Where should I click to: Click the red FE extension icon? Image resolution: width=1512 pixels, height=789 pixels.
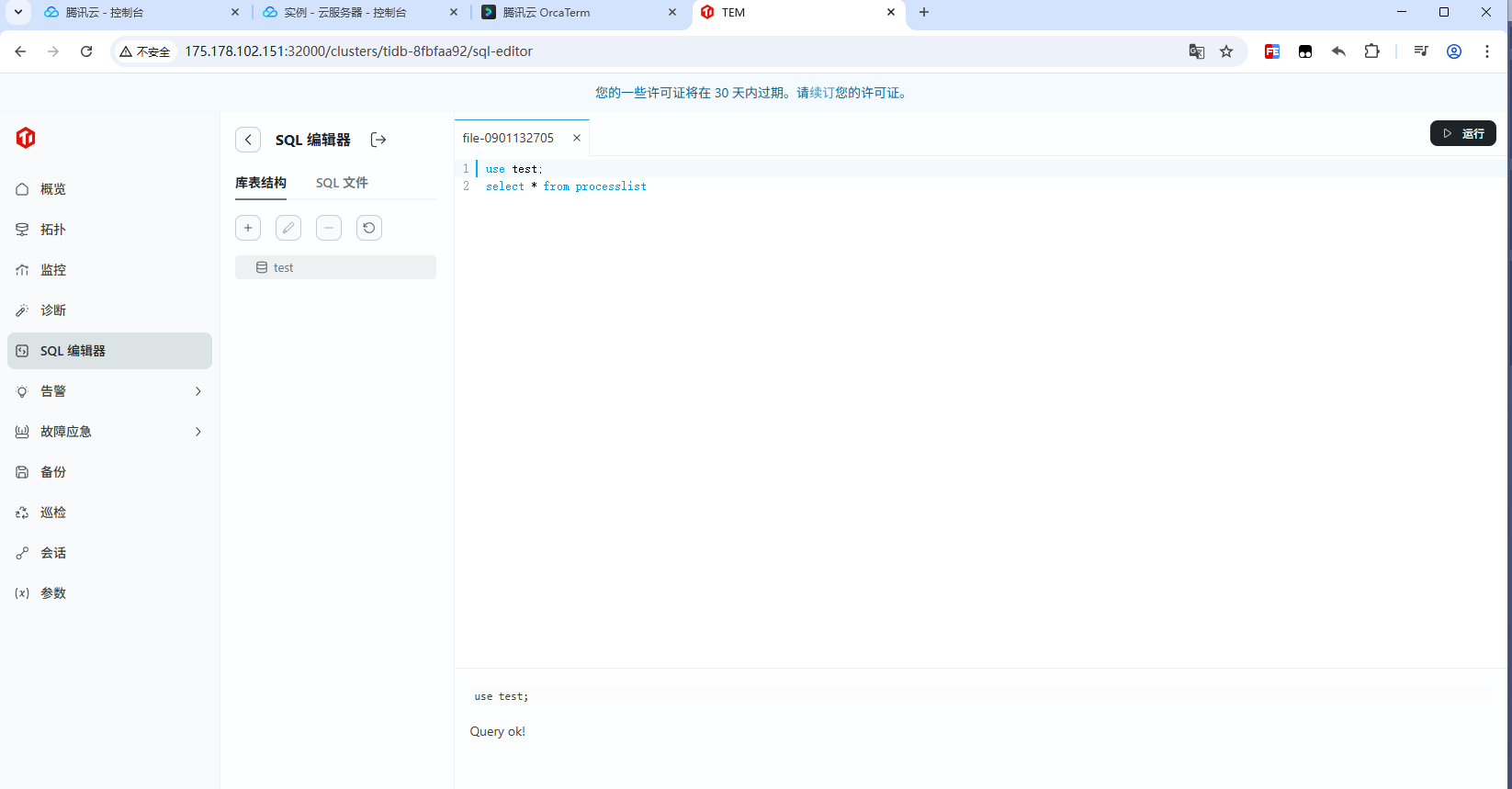pyautogui.click(x=1272, y=51)
